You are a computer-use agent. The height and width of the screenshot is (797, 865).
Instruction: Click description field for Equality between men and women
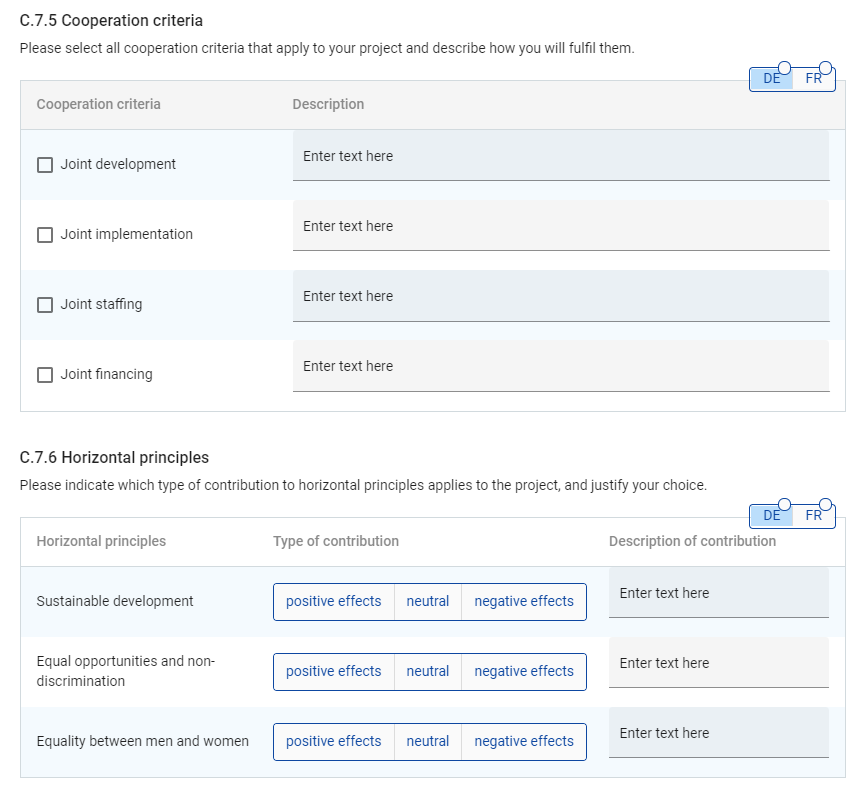point(718,734)
